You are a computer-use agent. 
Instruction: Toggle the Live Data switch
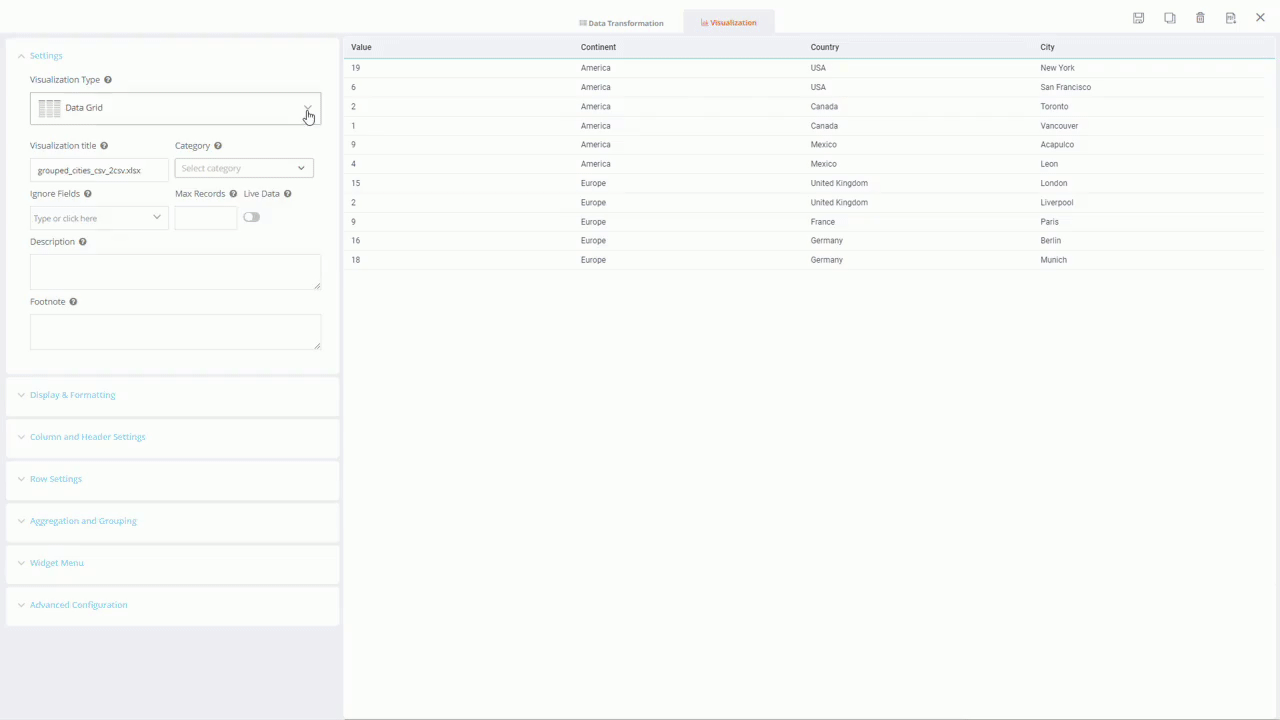click(x=251, y=217)
